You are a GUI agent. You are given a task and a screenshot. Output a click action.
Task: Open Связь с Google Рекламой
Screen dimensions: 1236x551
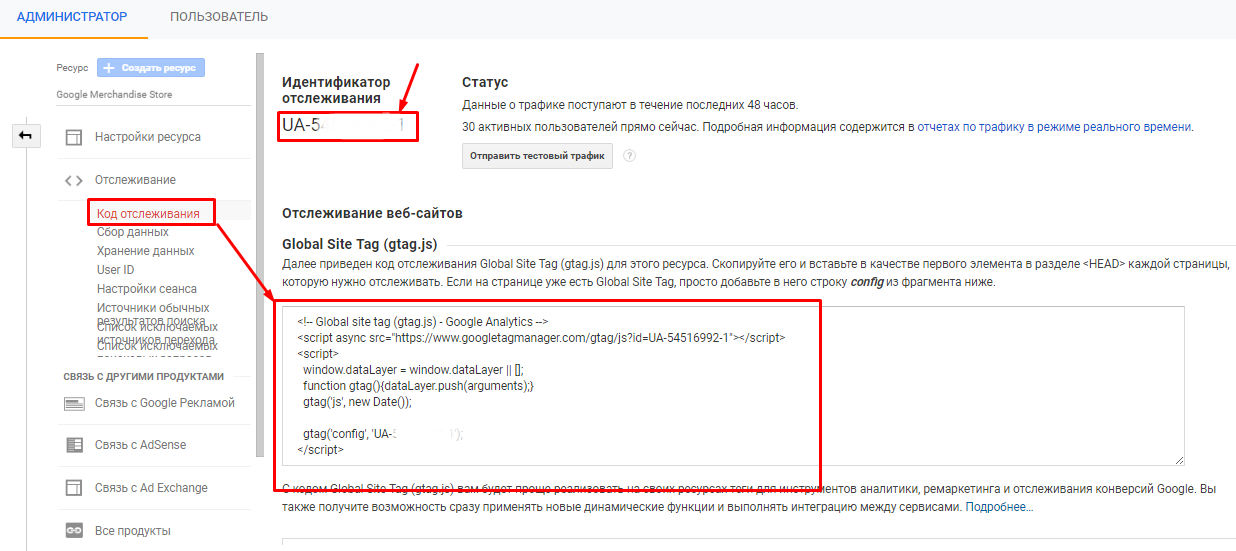click(164, 403)
